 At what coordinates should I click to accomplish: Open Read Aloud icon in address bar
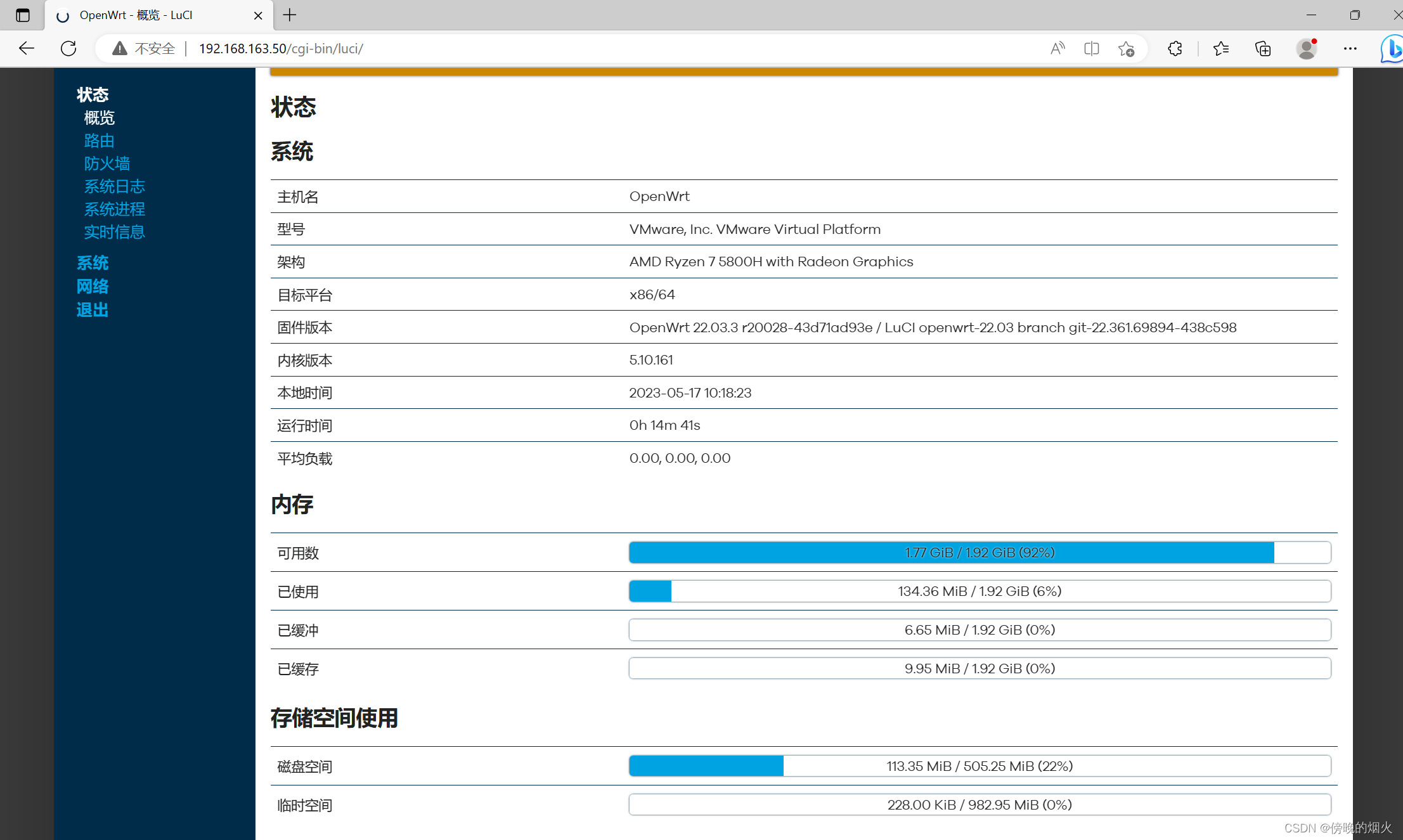click(x=1057, y=48)
